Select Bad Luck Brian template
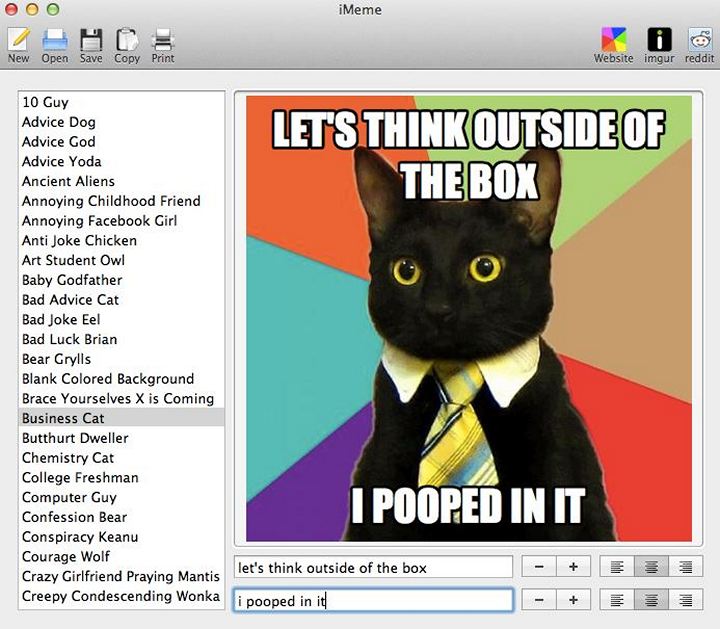The image size is (720, 629). click(x=122, y=339)
